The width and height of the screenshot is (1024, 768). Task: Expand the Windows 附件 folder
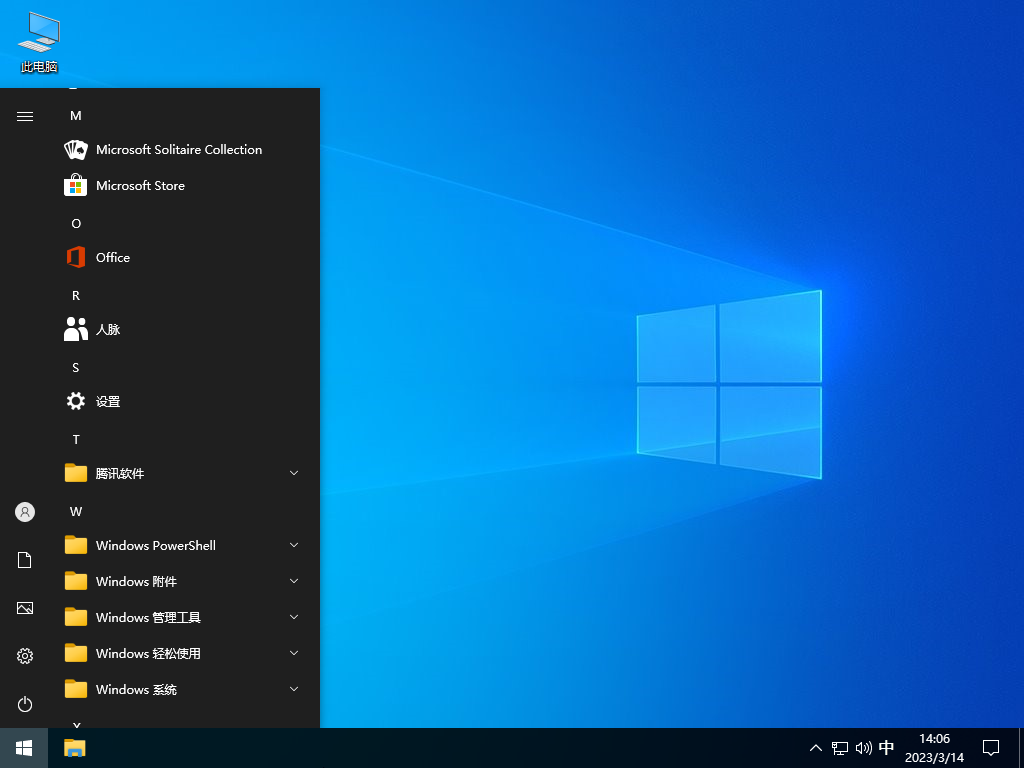point(180,582)
